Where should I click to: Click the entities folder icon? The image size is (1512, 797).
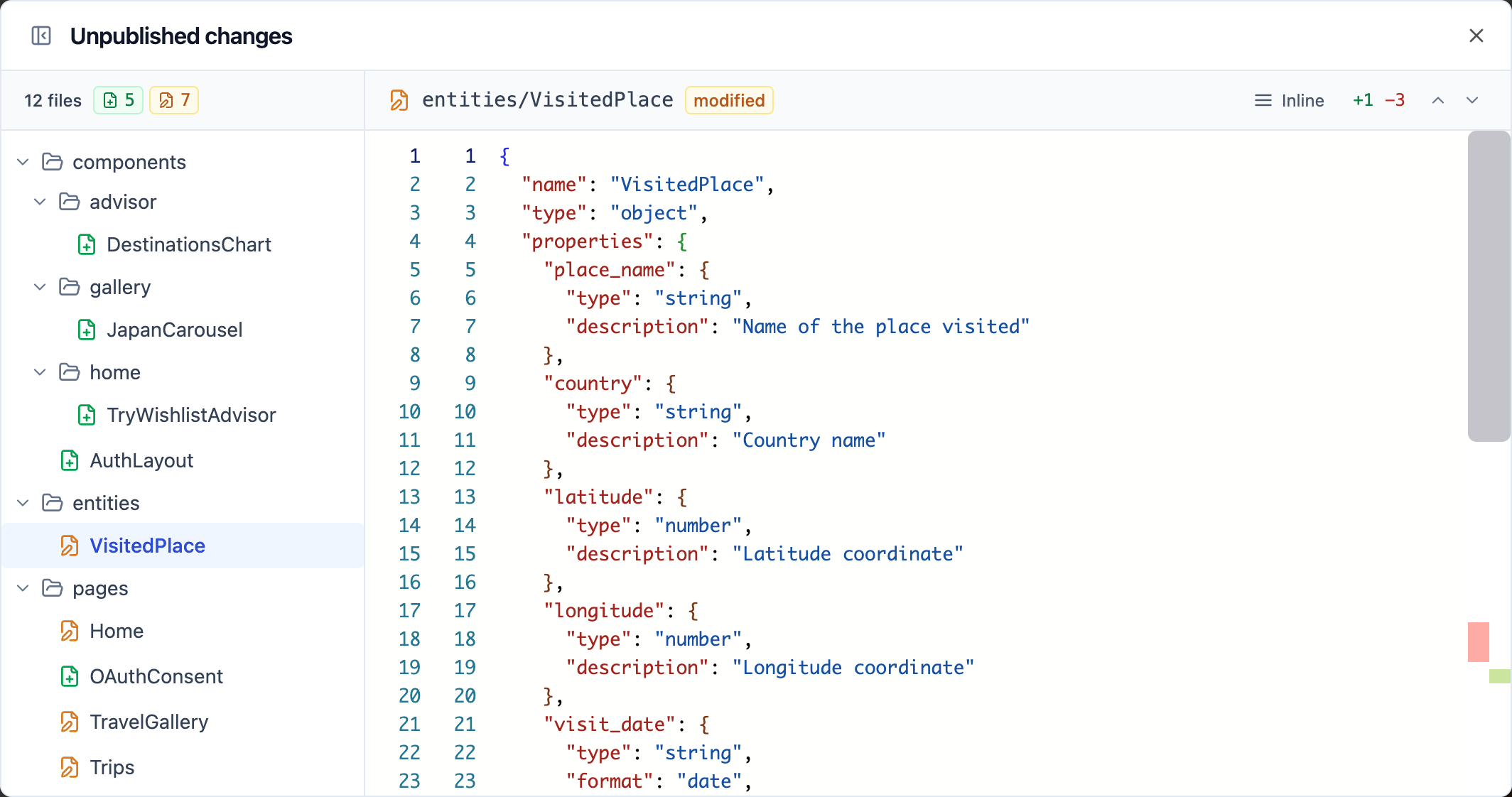[53, 503]
